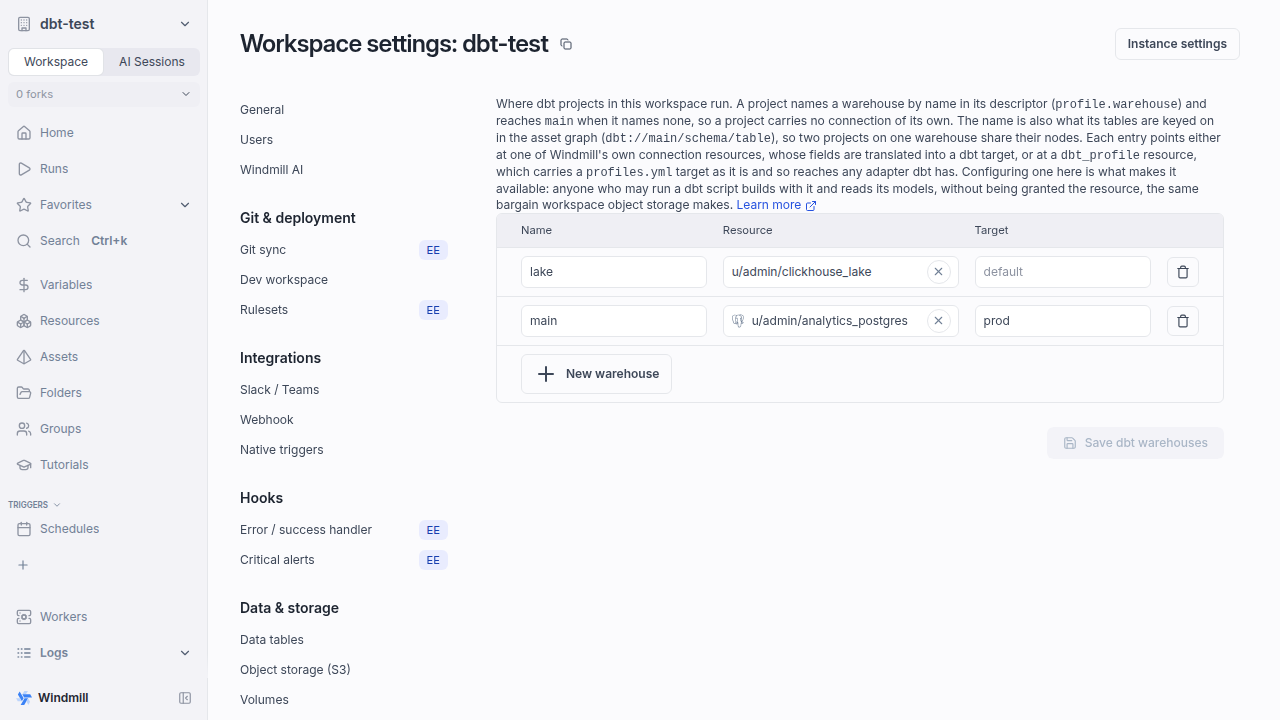Edit the prod target field
1280x720 pixels.
(1063, 321)
